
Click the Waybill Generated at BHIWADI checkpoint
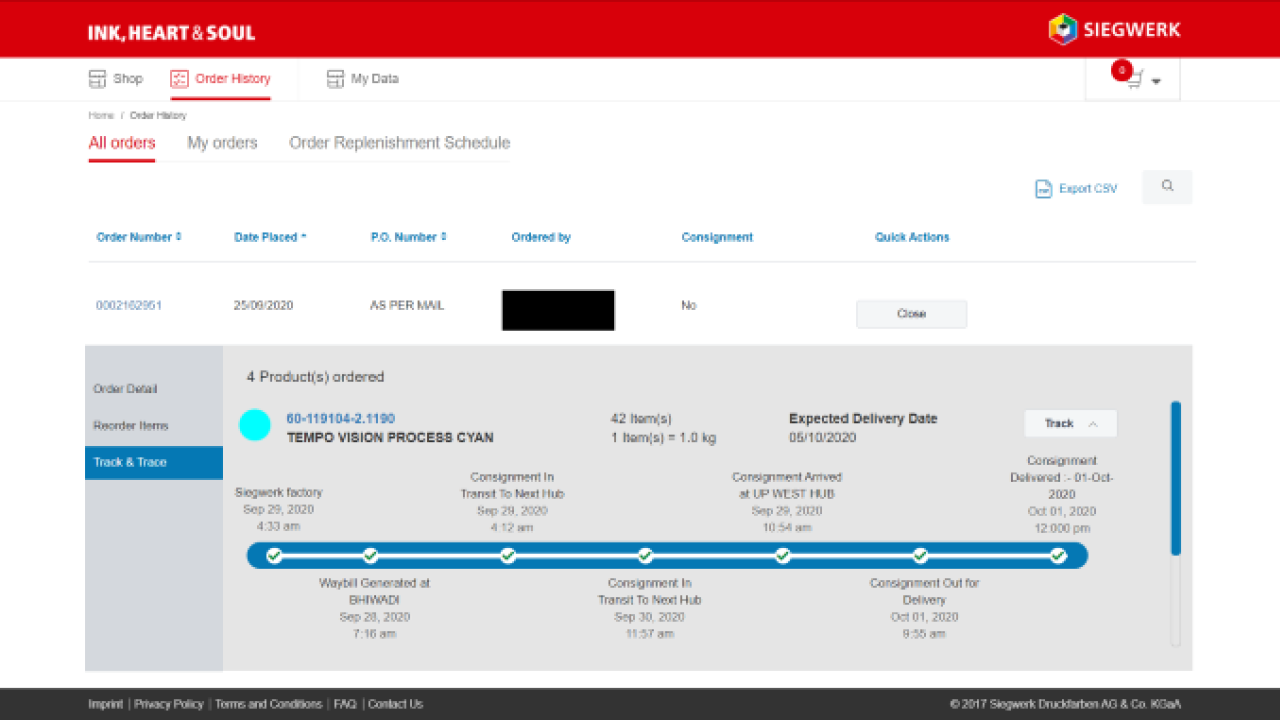coord(370,555)
